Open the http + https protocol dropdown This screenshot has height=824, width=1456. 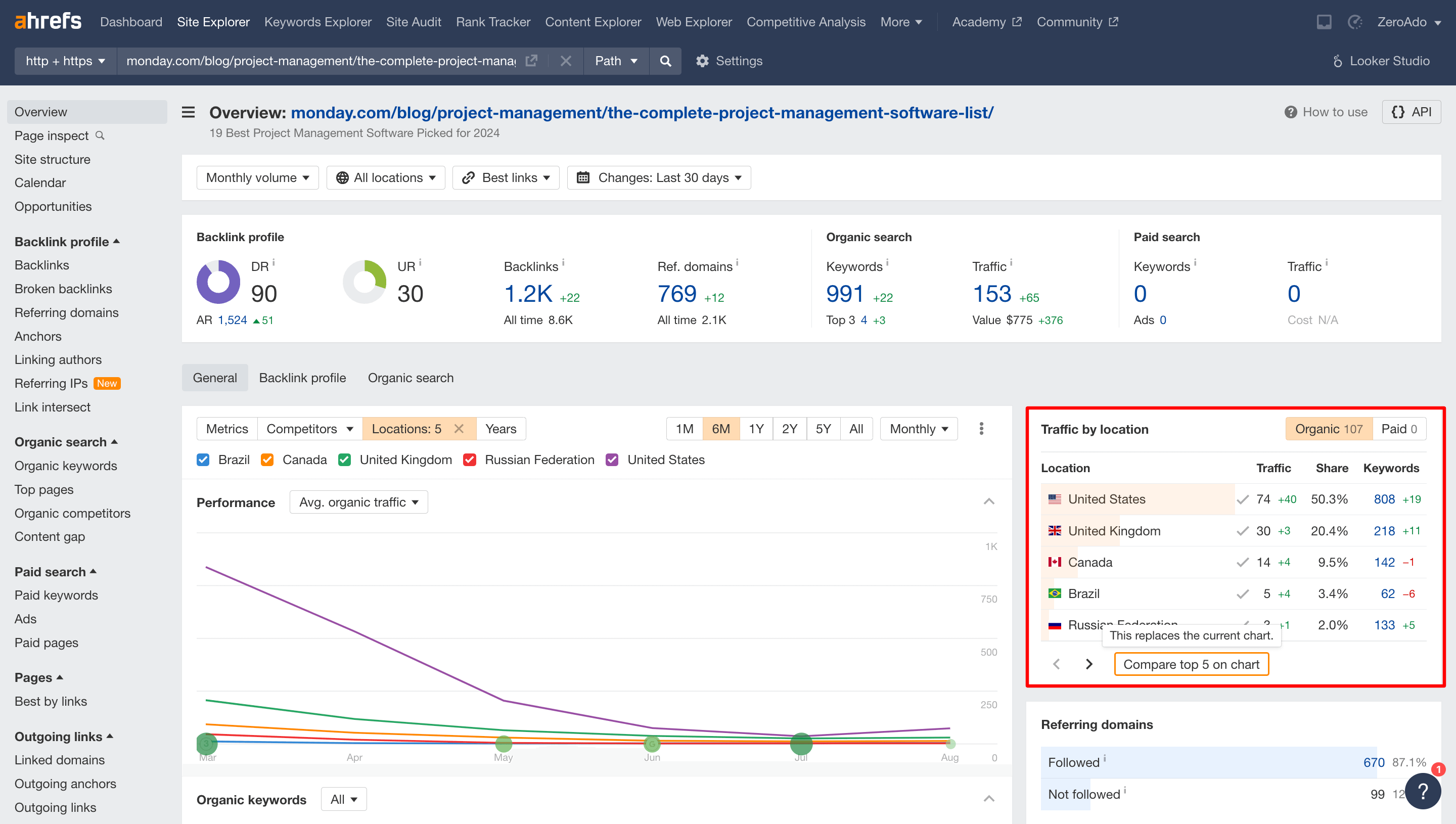[66, 61]
